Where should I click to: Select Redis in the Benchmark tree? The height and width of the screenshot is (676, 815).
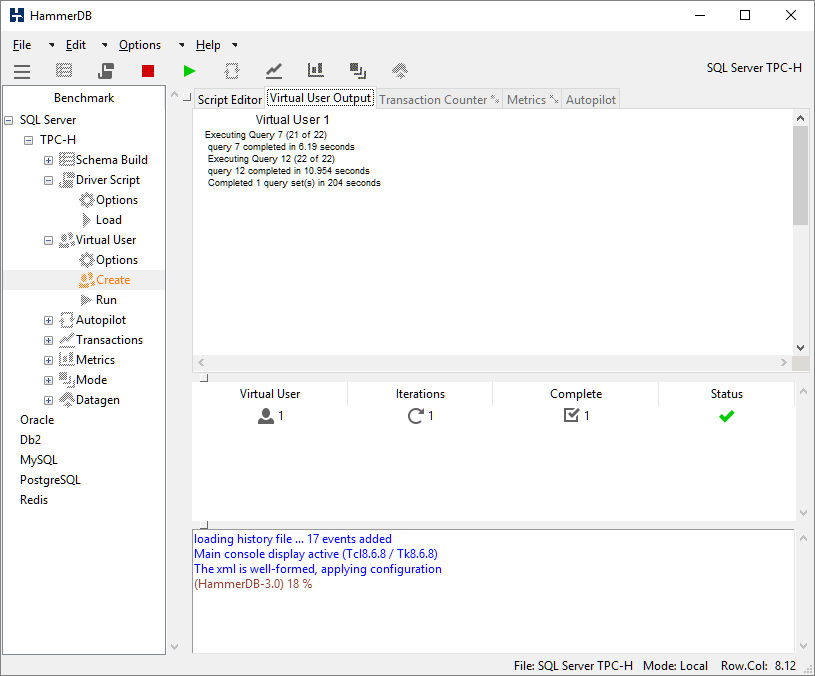[x=34, y=500]
